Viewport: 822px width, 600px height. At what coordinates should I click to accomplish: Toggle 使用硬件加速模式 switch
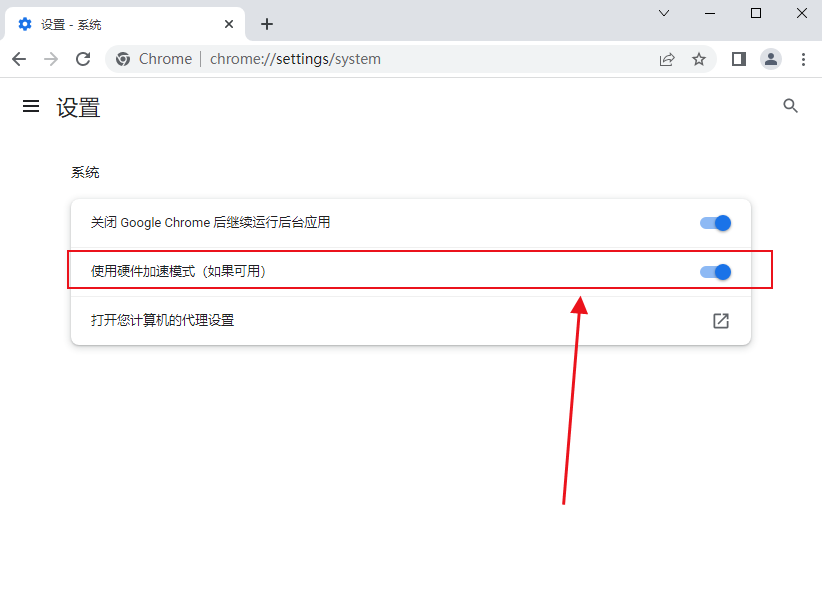coord(715,272)
